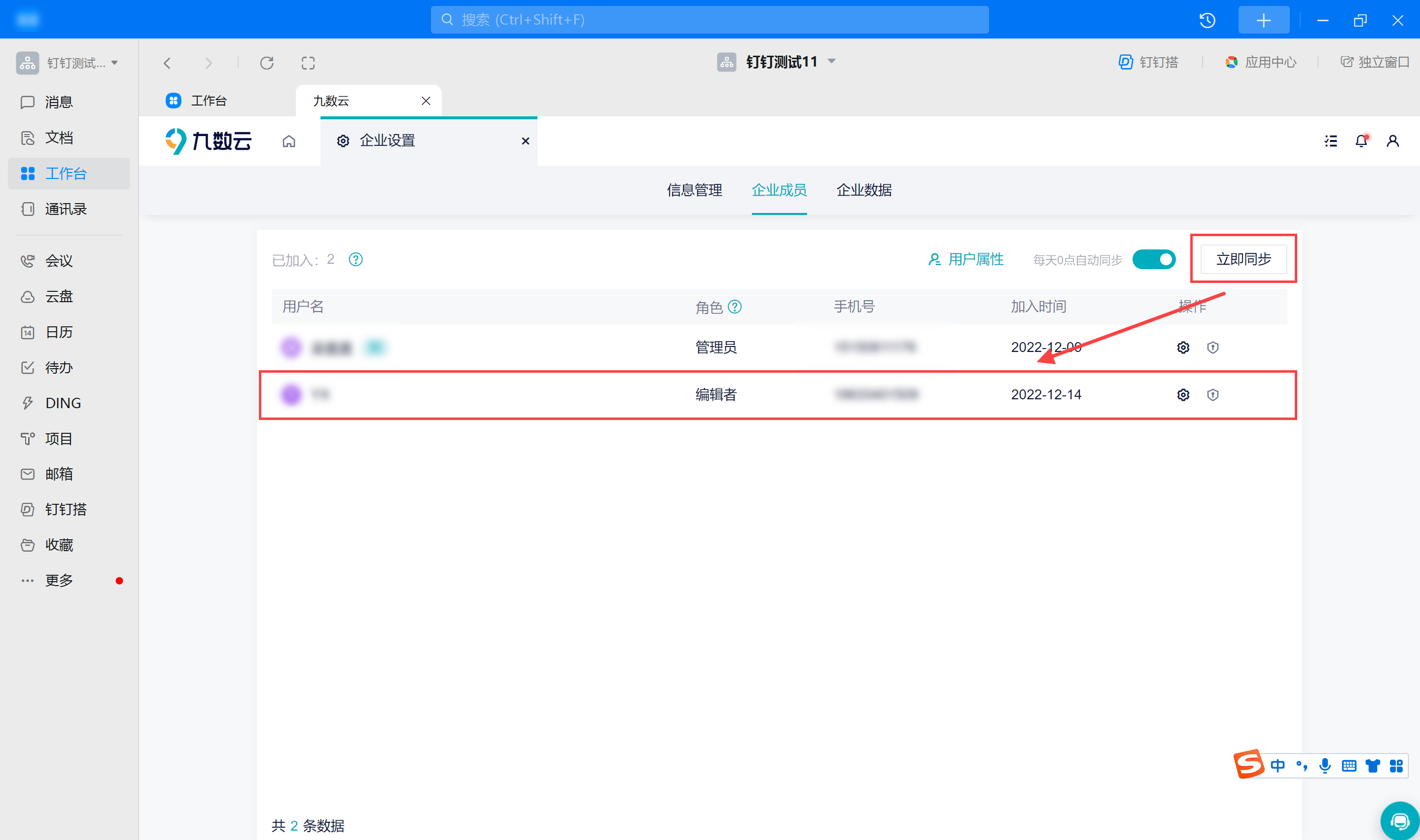Viewport: 1420px width, 840px height.
Task: Open 待办 to-do list
Action: point(58,368)
